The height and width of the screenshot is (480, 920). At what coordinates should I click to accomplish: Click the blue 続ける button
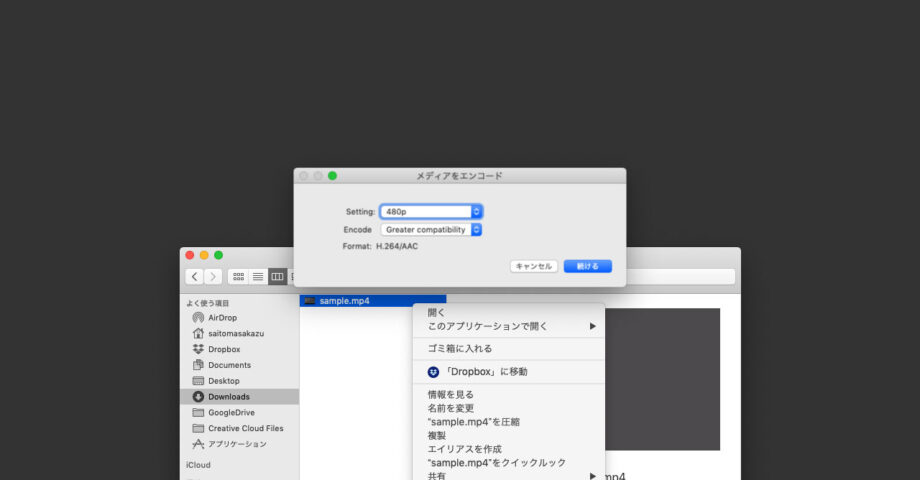(587, 266)
